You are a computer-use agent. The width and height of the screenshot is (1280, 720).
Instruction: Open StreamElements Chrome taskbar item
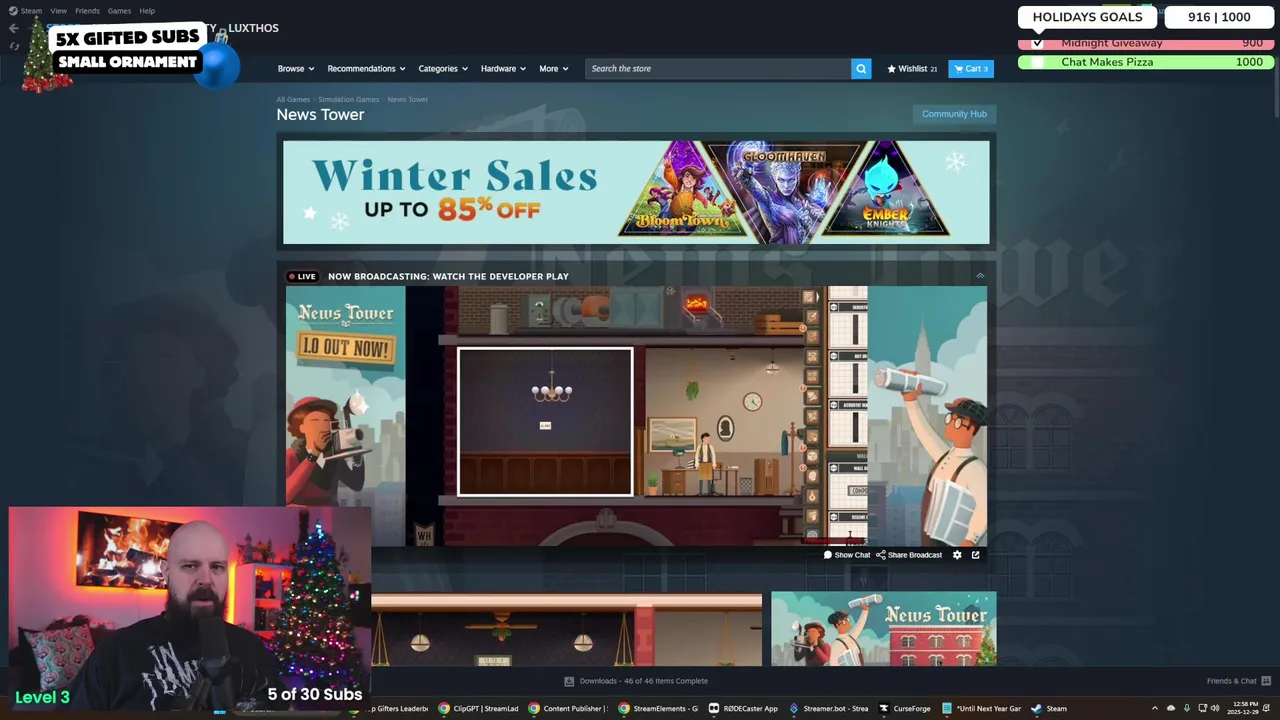click(658, 709)
